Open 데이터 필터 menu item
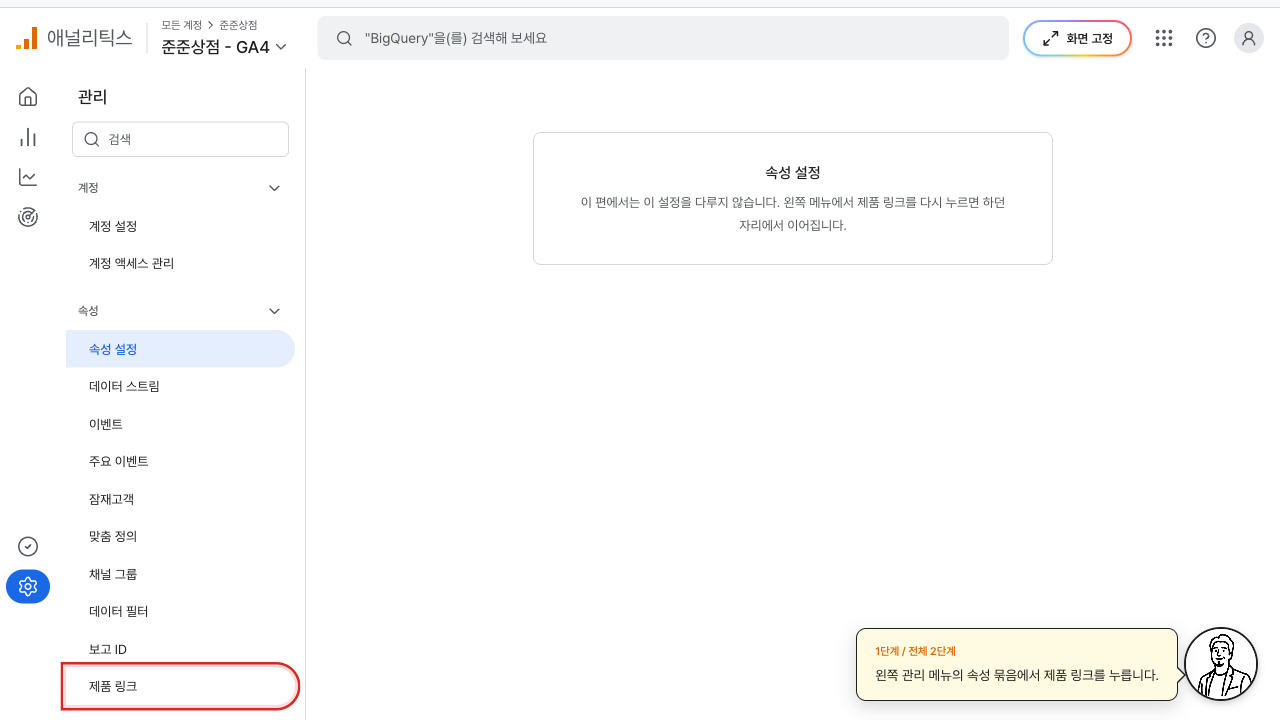1280x720 pixels. click(x=180, y=611)
